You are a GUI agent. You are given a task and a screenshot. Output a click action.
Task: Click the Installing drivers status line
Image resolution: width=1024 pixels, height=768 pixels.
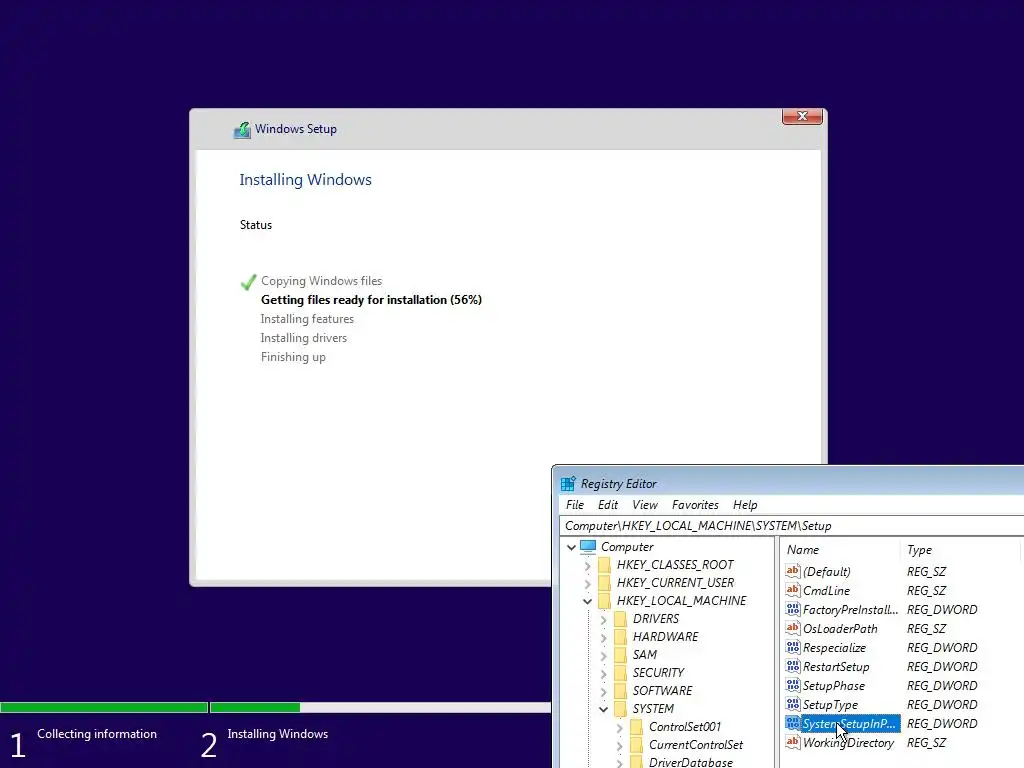304,338
